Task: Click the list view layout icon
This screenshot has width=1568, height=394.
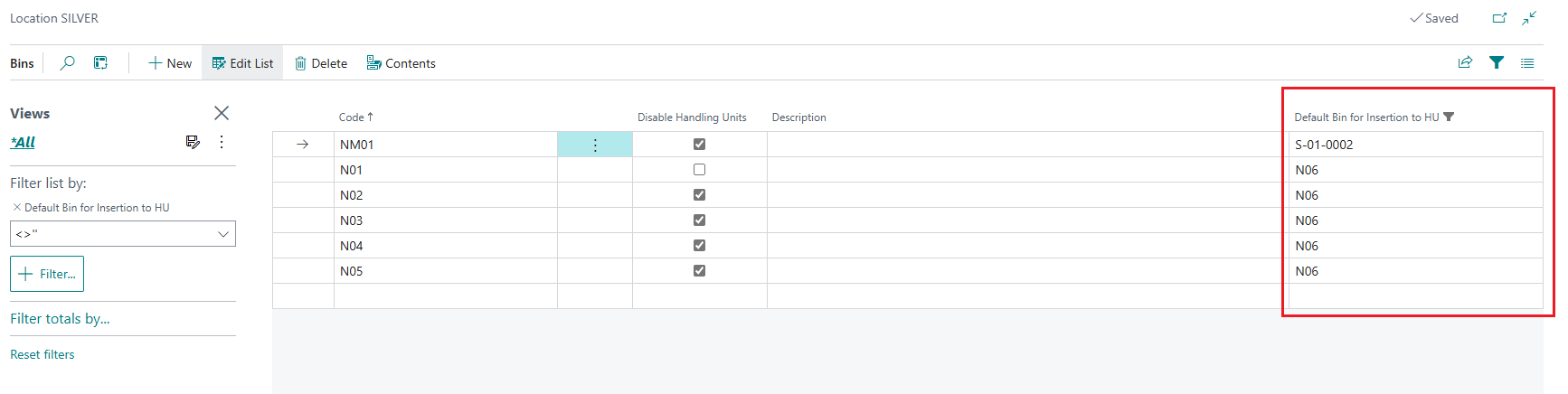Action: click(x=1527, y=63)
